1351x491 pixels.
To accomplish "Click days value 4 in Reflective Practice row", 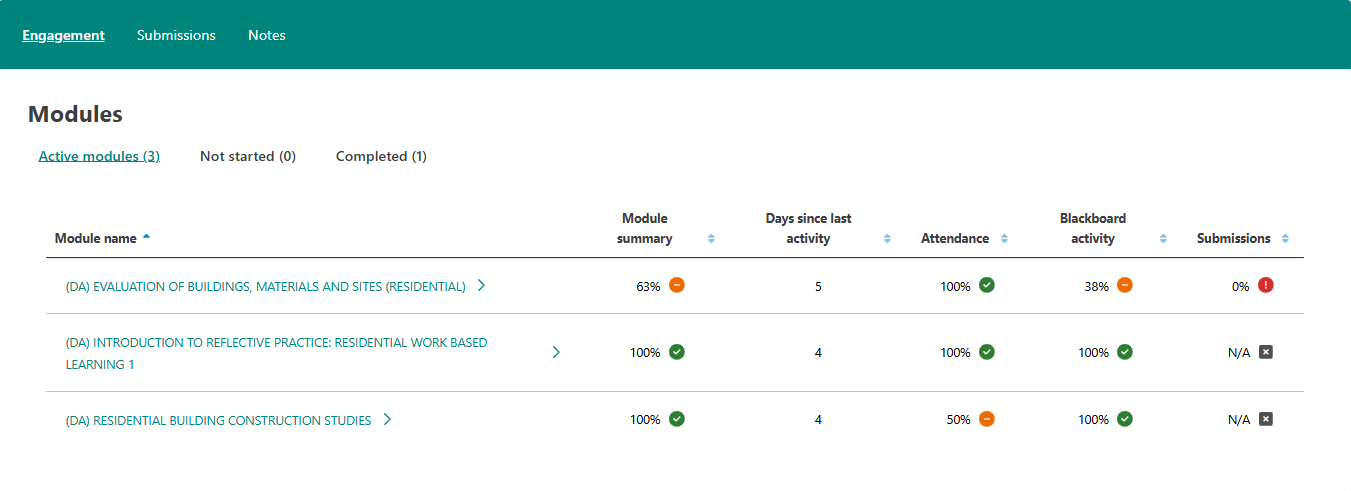I will [x=818, y=353].
